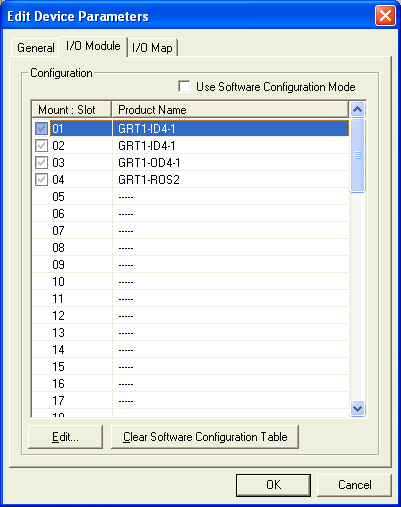Screen dimensions: 401x507
Task: Open the I/O Map tab
Action: 152,48
